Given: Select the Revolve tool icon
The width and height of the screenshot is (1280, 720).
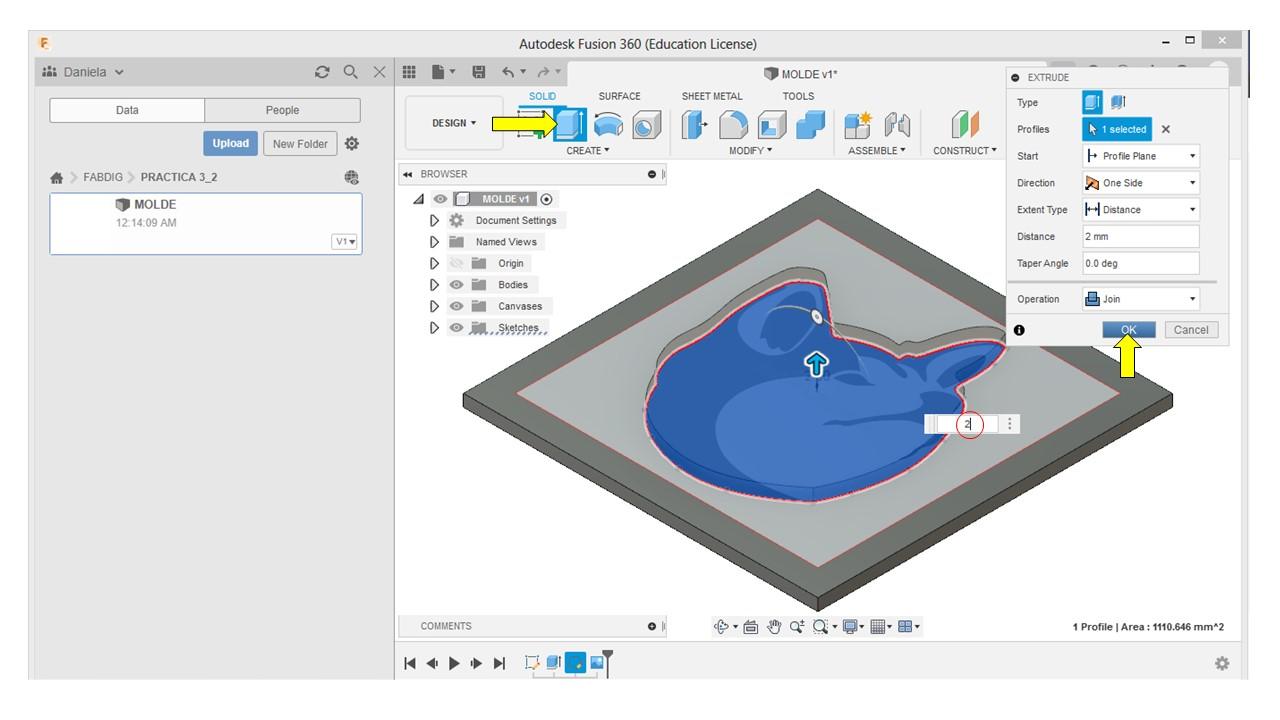Looking at the screenshot, I should pyautogui.click(x=610, y=124).
